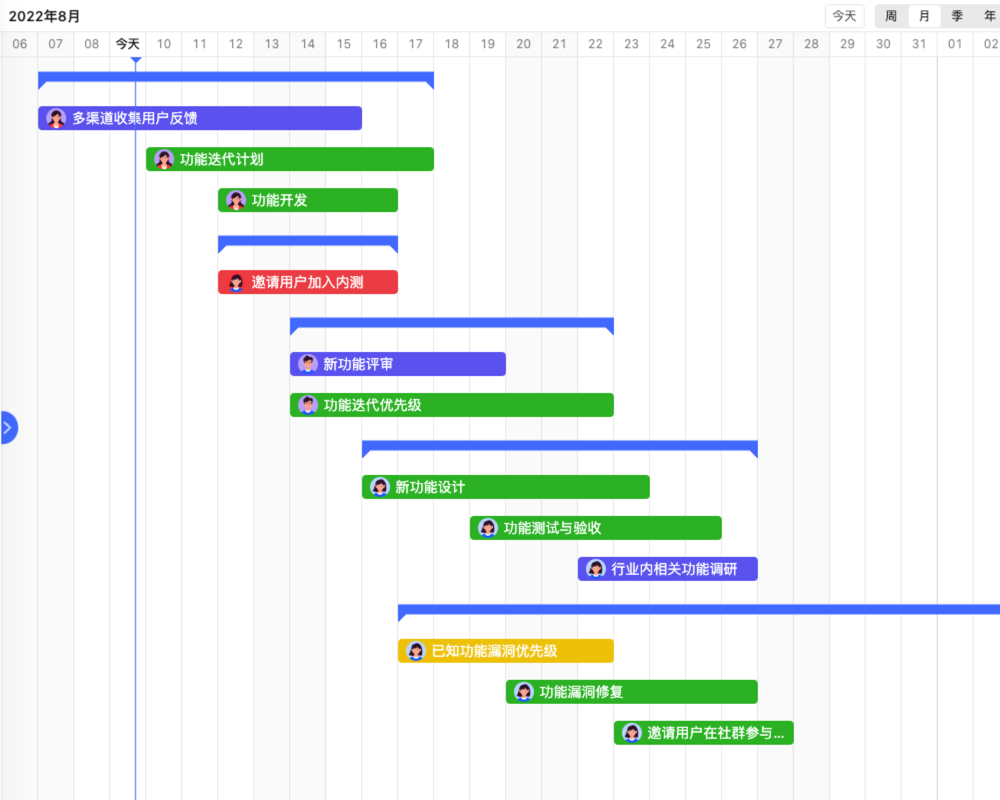Switch timeline to 年 view
The image size is (1000, 800).
point(989,16)
